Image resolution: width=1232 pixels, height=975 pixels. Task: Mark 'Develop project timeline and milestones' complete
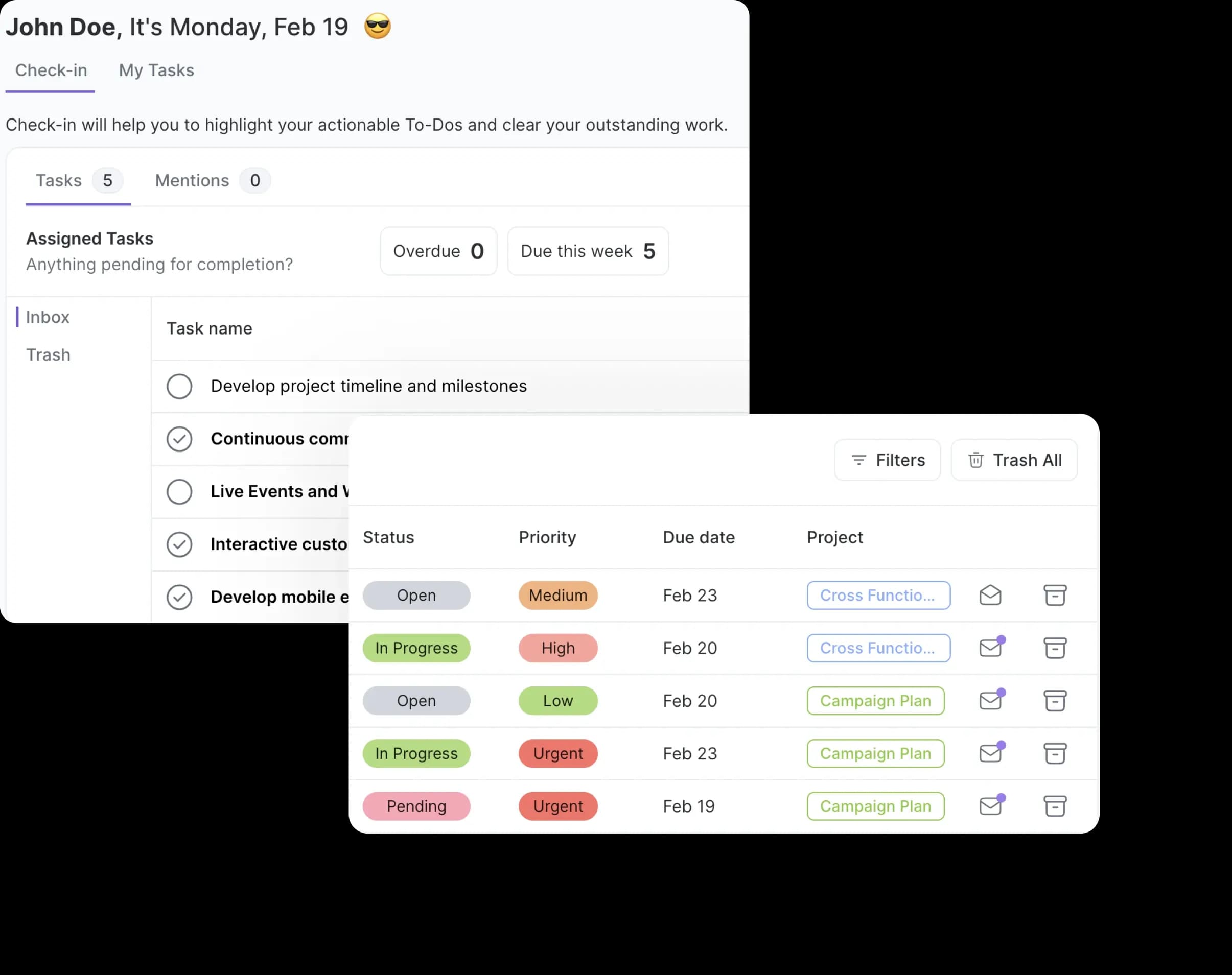pyautogui.click(x=179, y=387)
